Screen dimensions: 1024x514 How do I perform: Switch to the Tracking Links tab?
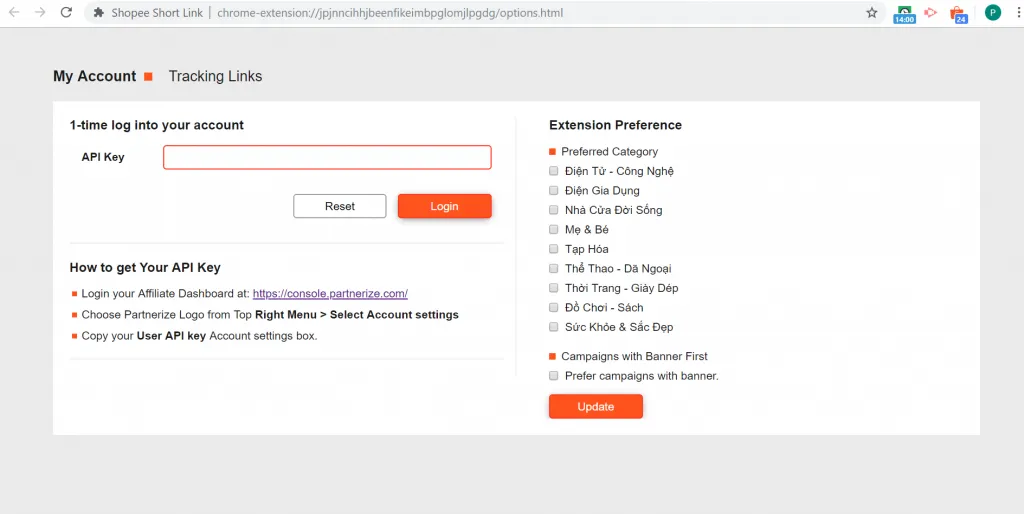(x=216, y=76)
